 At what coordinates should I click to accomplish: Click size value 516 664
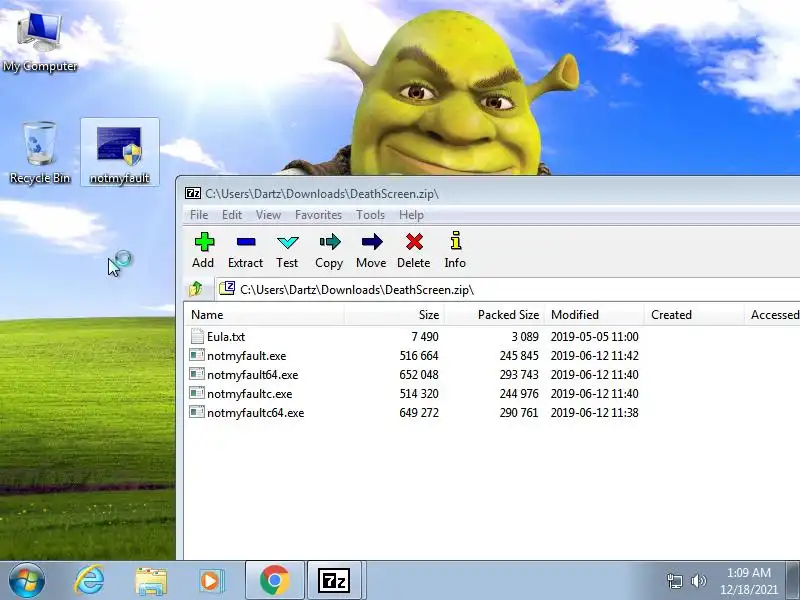[x=419, y=356]
